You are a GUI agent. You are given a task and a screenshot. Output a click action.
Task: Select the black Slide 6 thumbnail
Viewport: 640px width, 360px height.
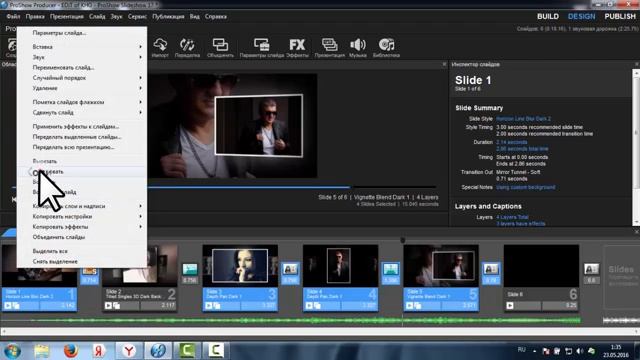point(541,266)
